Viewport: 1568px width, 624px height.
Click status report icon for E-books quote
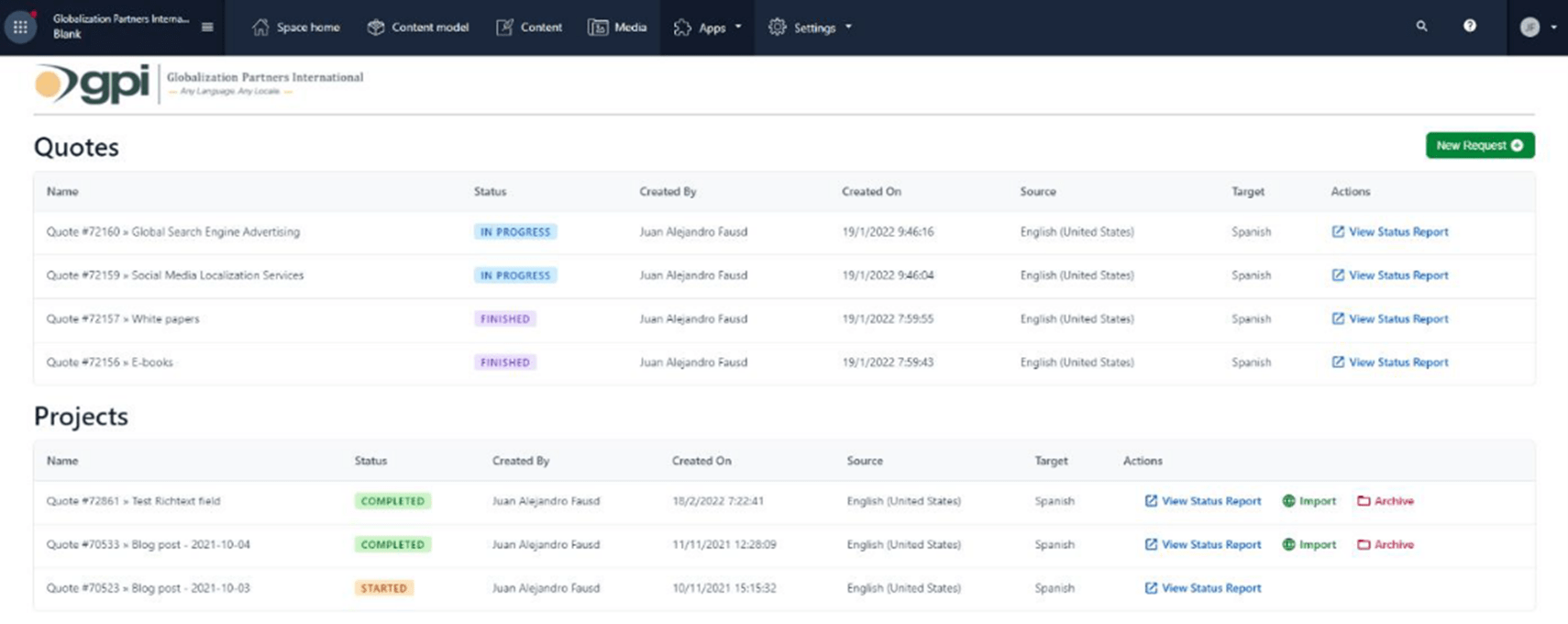1338,362
